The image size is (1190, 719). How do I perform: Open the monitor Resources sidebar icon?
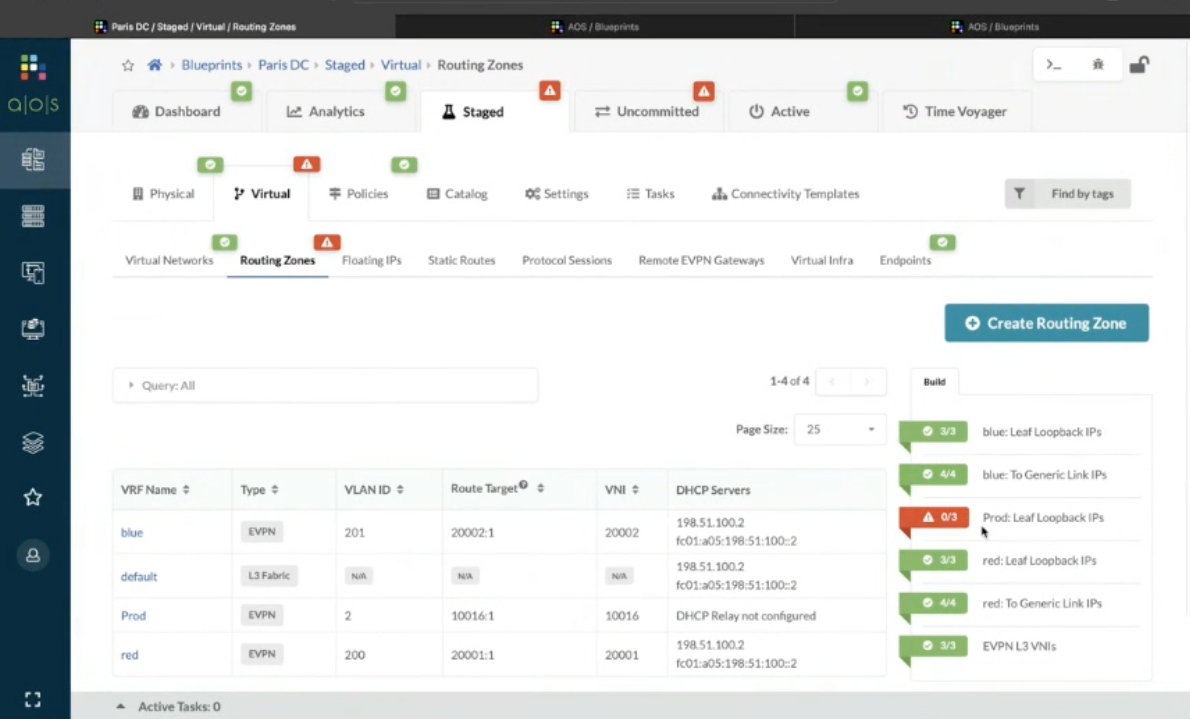[x=33, y=329]
